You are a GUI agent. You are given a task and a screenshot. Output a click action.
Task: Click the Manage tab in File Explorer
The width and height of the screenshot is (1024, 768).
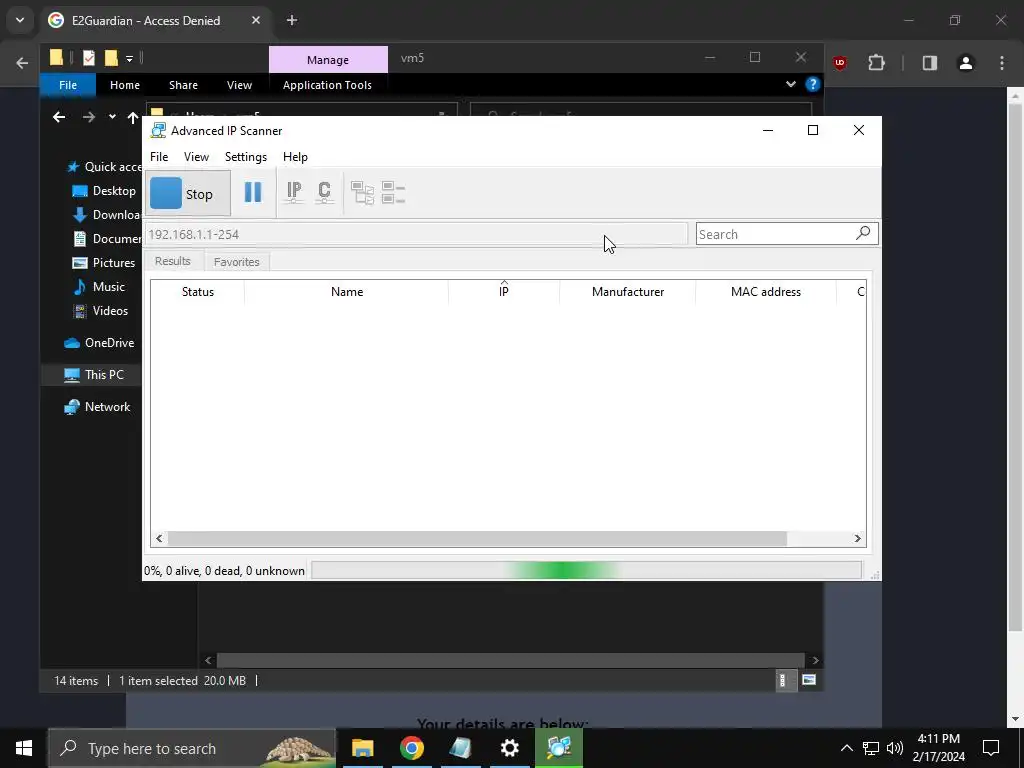click(x=328, y=59)
